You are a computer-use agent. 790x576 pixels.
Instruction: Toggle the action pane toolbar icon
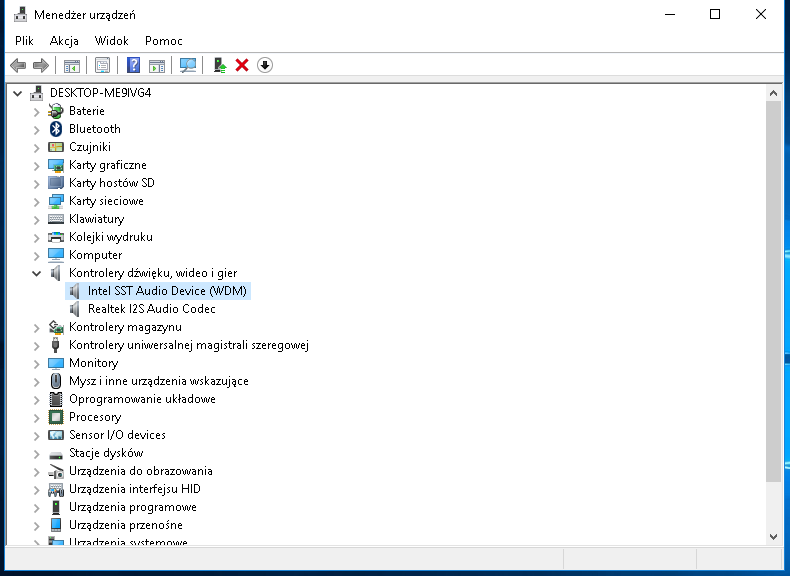coord(157,66)
